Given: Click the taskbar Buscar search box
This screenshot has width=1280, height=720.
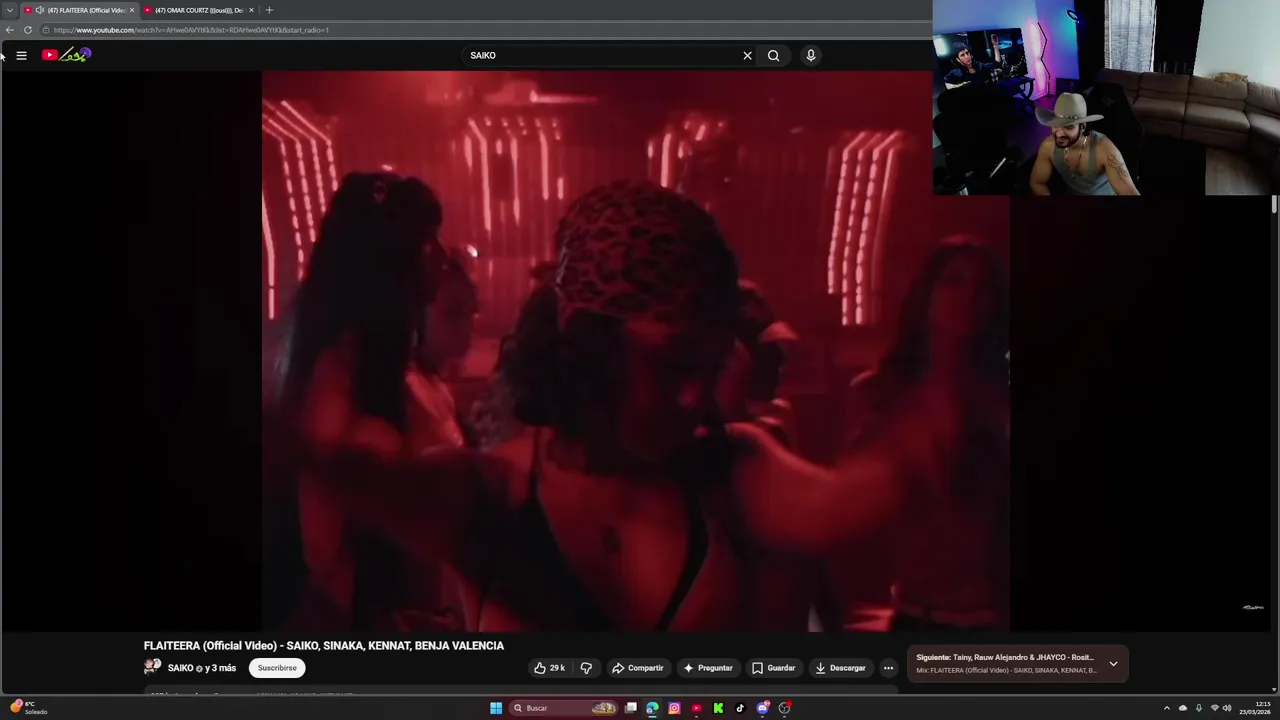Looking at the screenshot, I should (x=564, y=708).
